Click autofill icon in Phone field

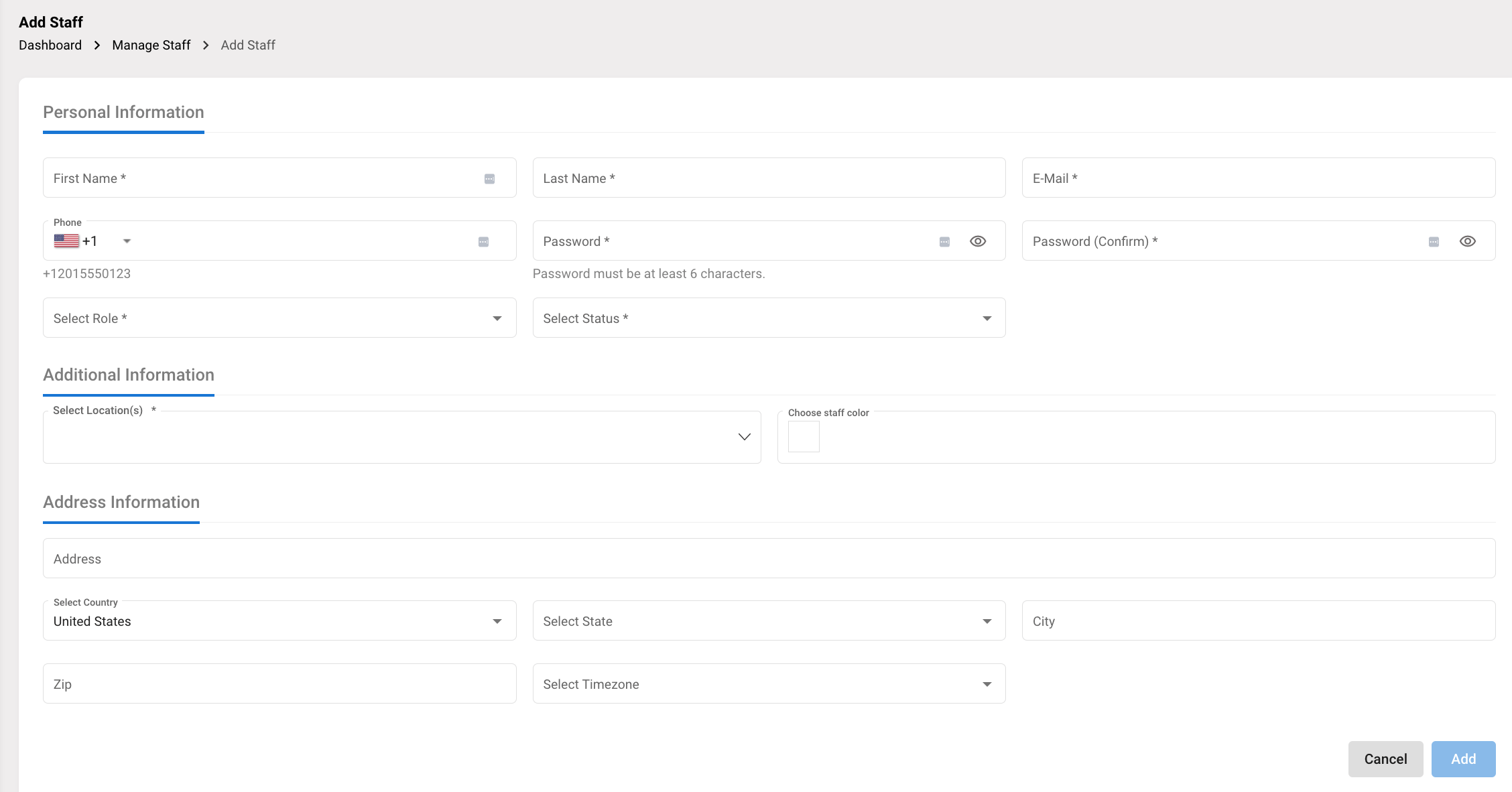[x=483, y=242]
